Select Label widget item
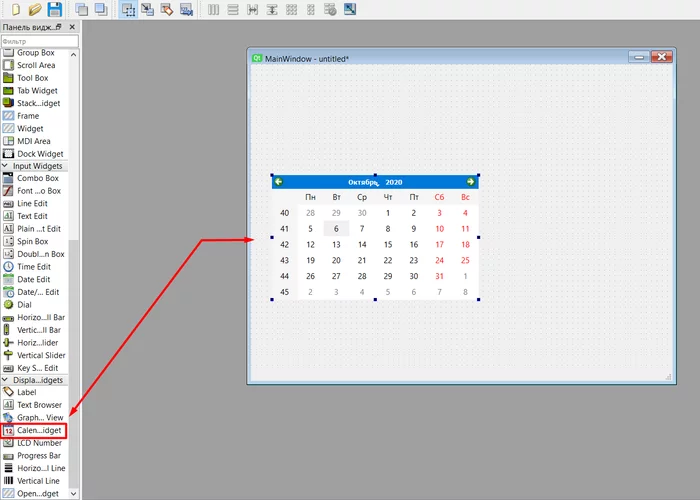The image size is (700, 500). click(x=34, y=392)
